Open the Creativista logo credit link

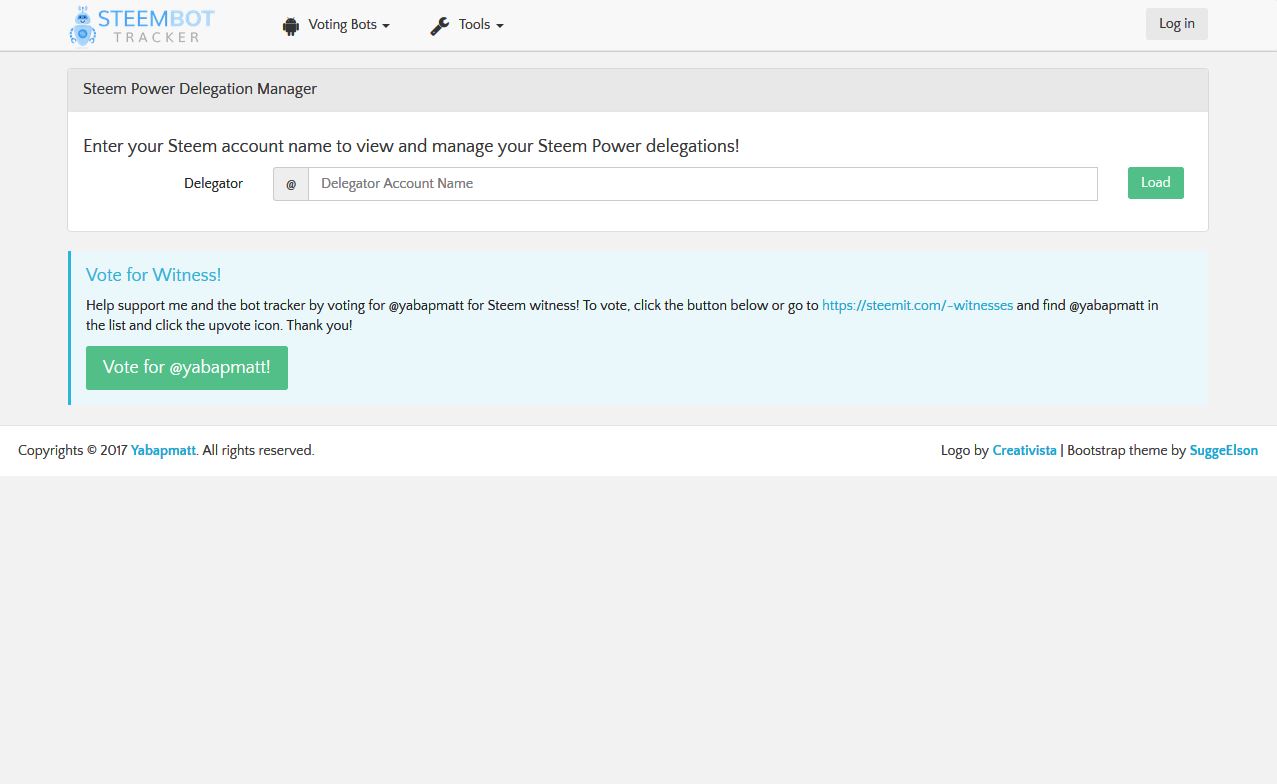[1024, 450]
